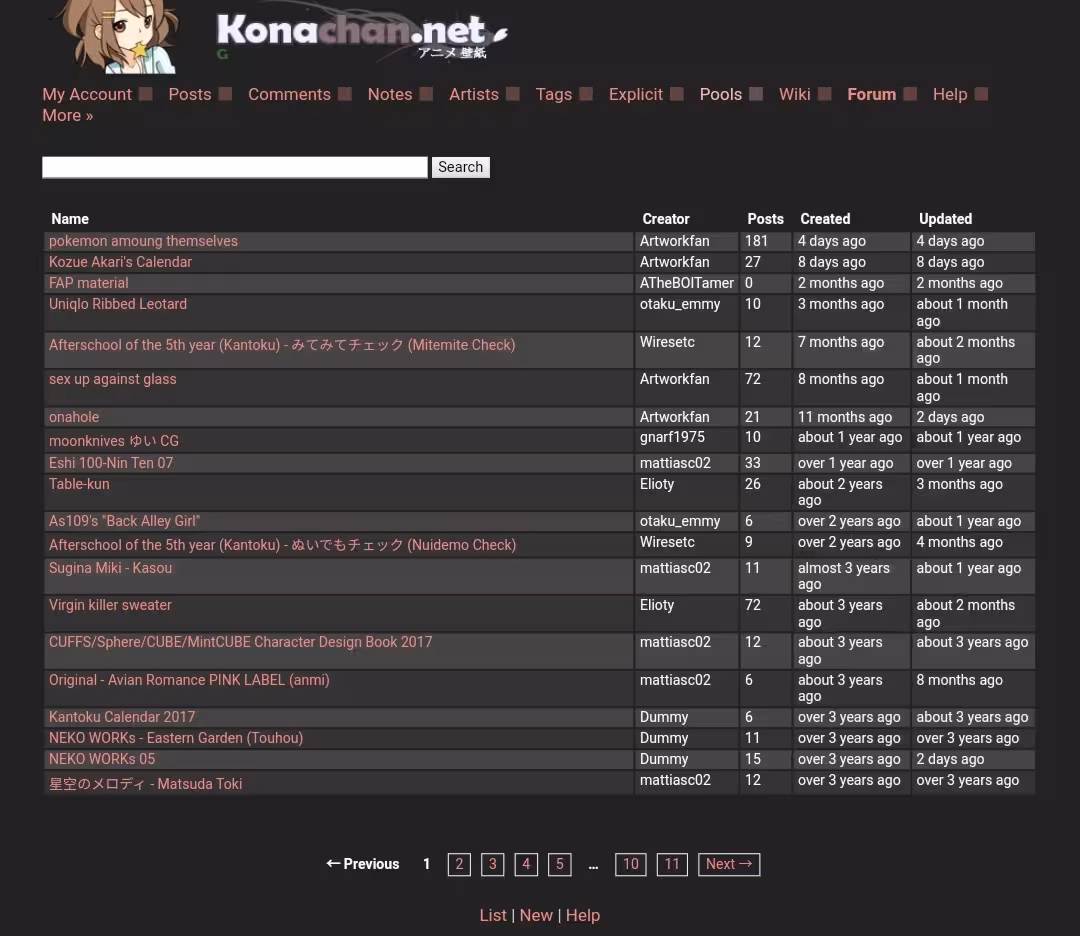Open the Table-kun pool

point(79,484)
